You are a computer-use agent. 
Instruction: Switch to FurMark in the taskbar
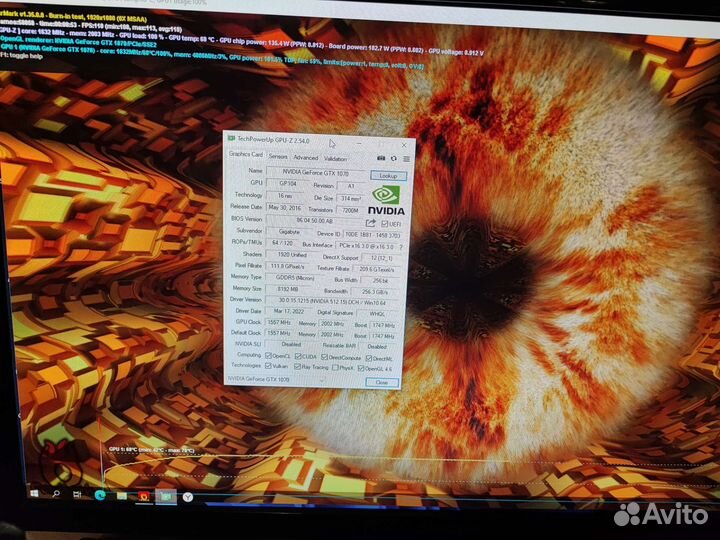click(144, 496)
